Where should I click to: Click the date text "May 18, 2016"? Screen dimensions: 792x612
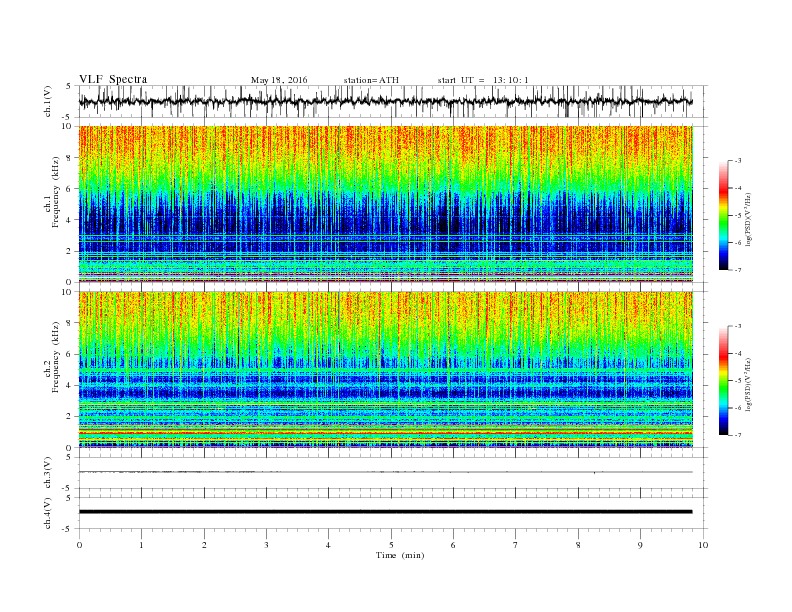[x=279, y=80]
